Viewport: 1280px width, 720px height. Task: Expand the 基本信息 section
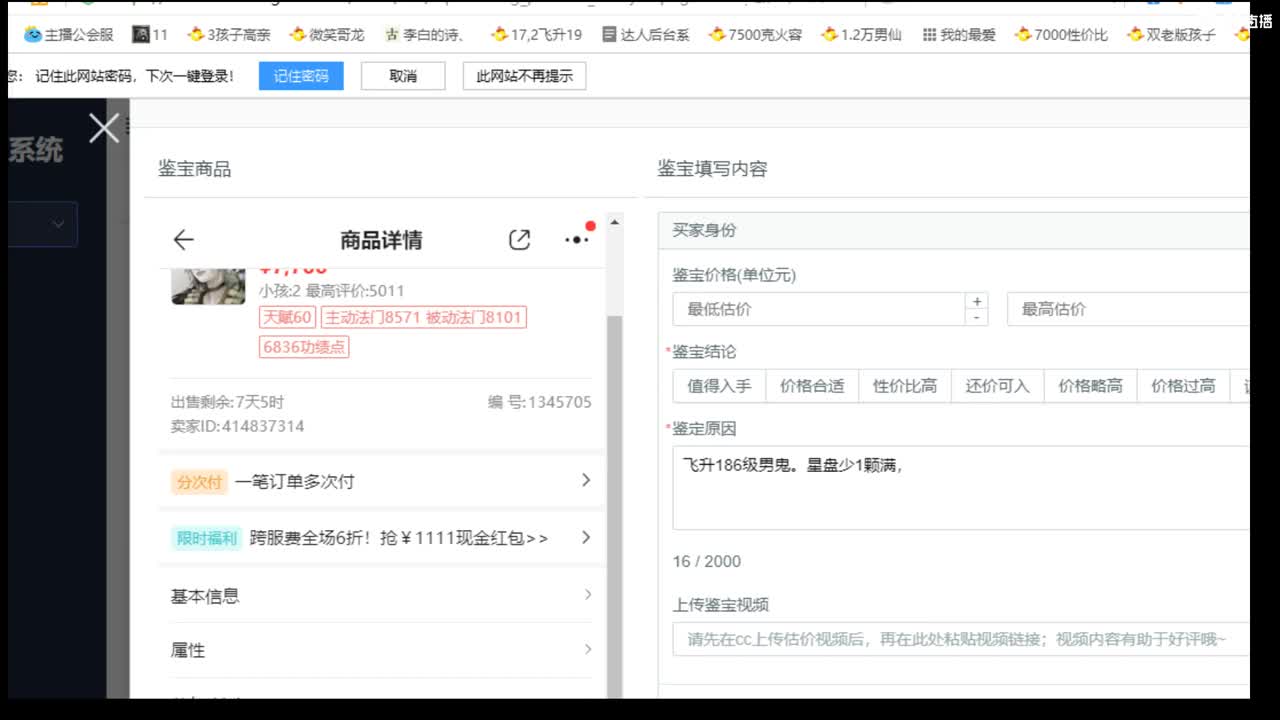pyautogui.click(x=381, y=596)
